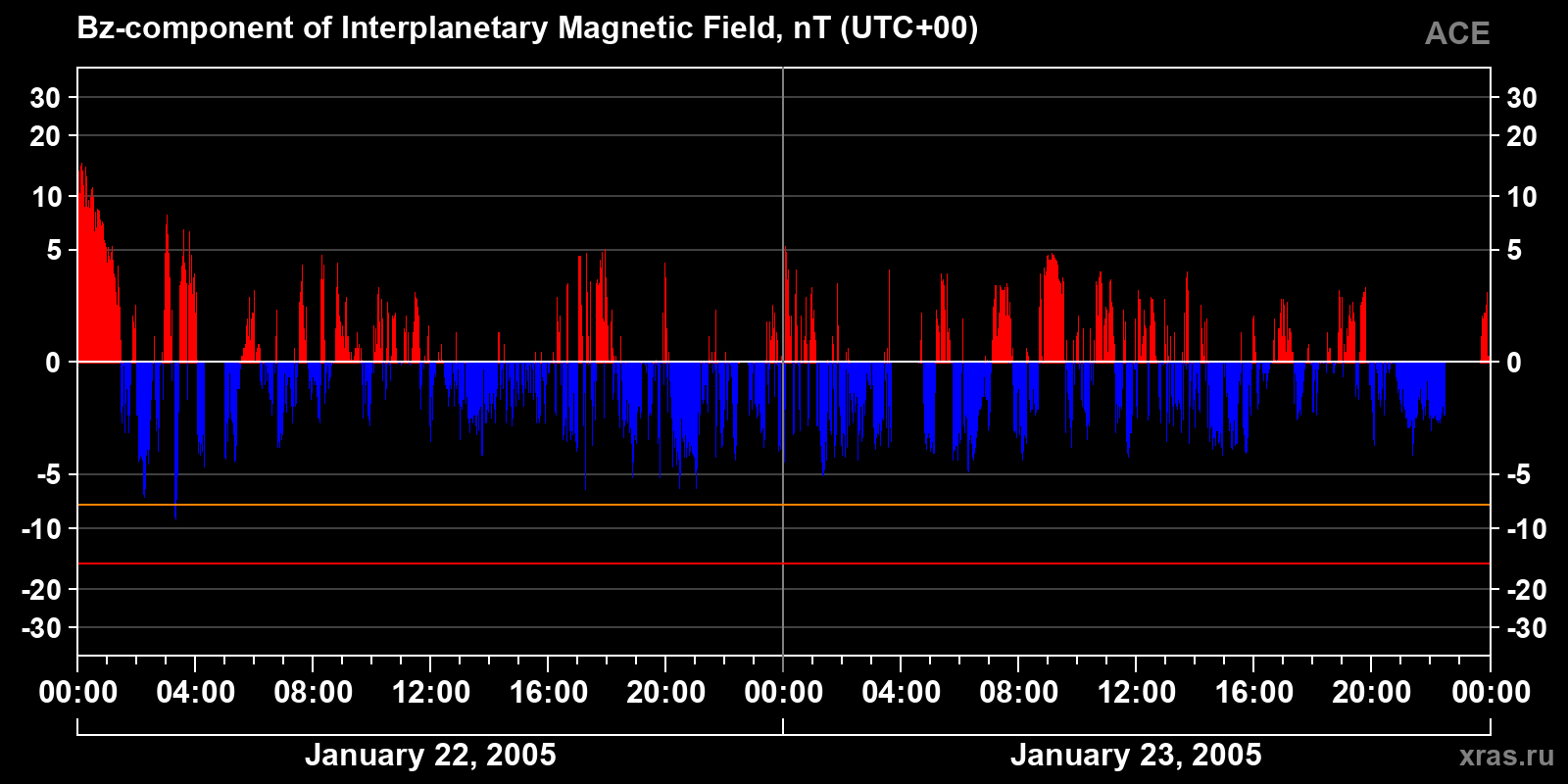The image size is (1568, 784).
Task: Click the 20:00 time label for January 23
Action: tap(1372, 693)
